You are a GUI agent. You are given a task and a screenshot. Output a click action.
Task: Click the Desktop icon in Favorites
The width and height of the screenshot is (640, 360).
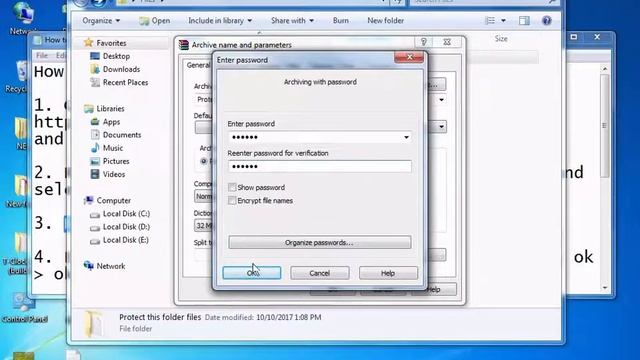(x=95, y=56)
